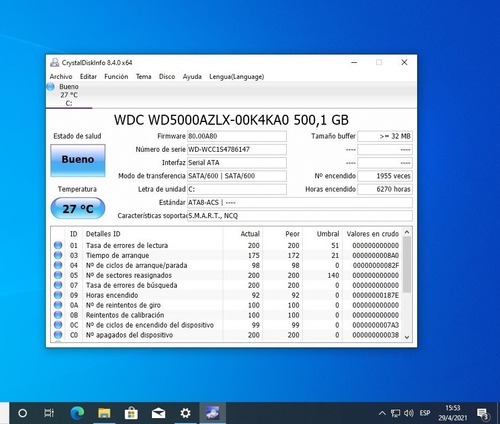500x424 pixels.
Task: Click the Bueno health status button
Action: pyautogui.click(x=78, y=160)
